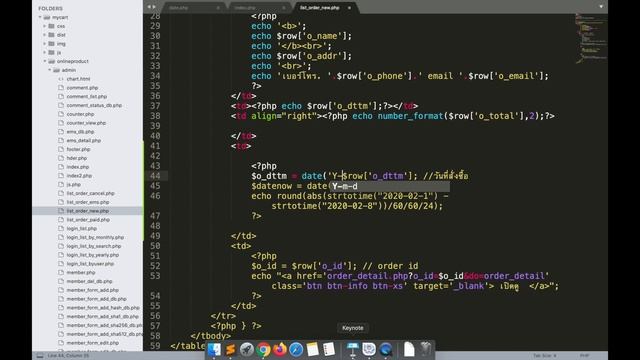Open login_list_by_search.php in sidebar

(x=94, y=246)
